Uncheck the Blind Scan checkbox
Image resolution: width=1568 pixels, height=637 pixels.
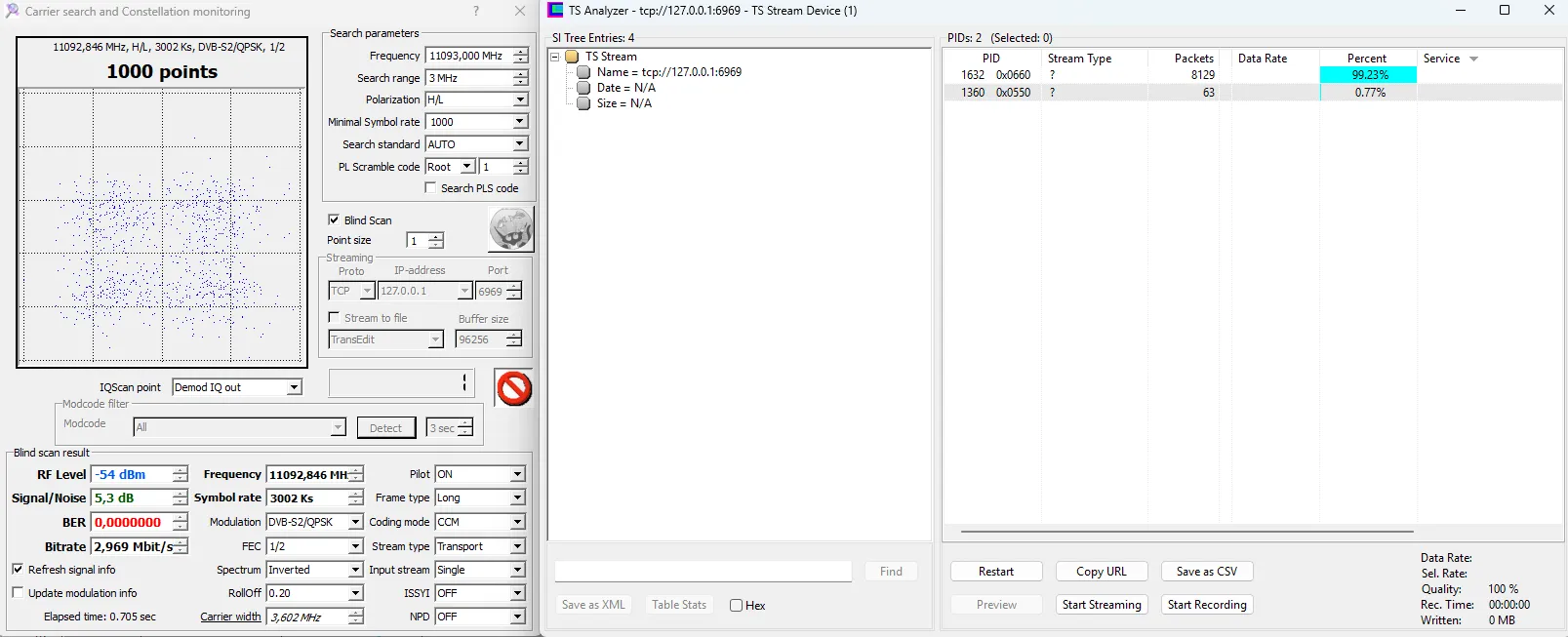tap(334, 220)
